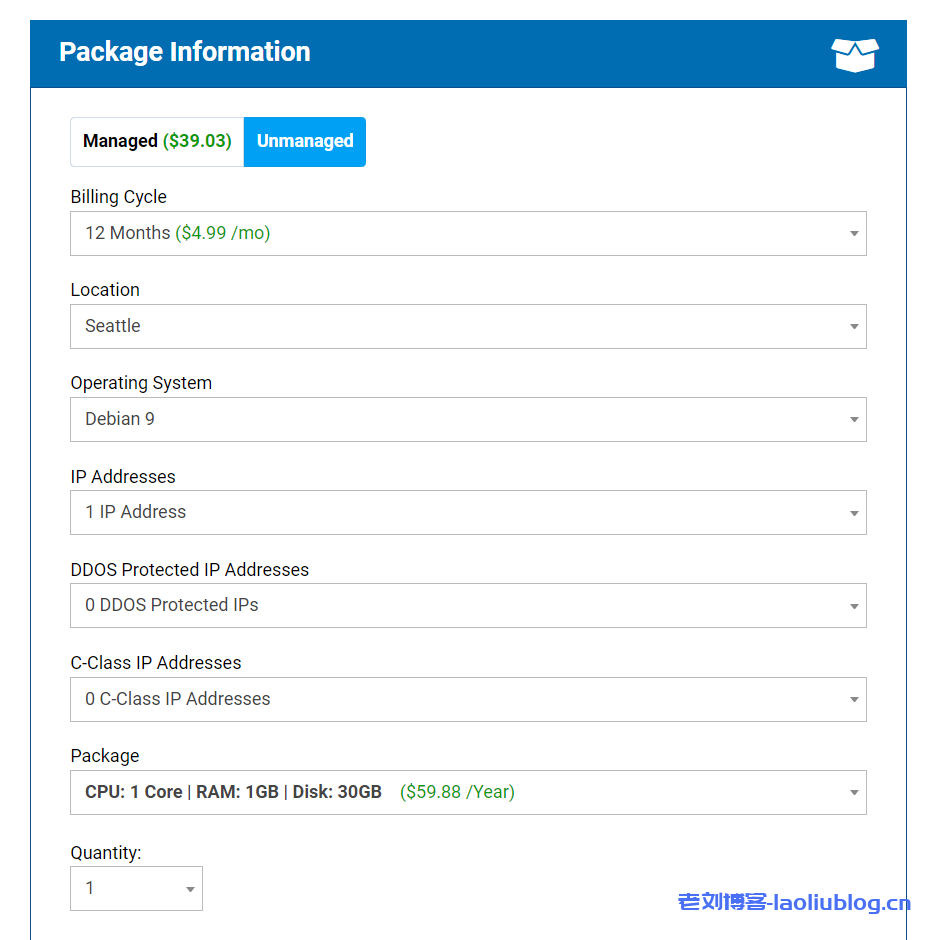Expand the 1 IP Address dropdown

tap(467, 513)
